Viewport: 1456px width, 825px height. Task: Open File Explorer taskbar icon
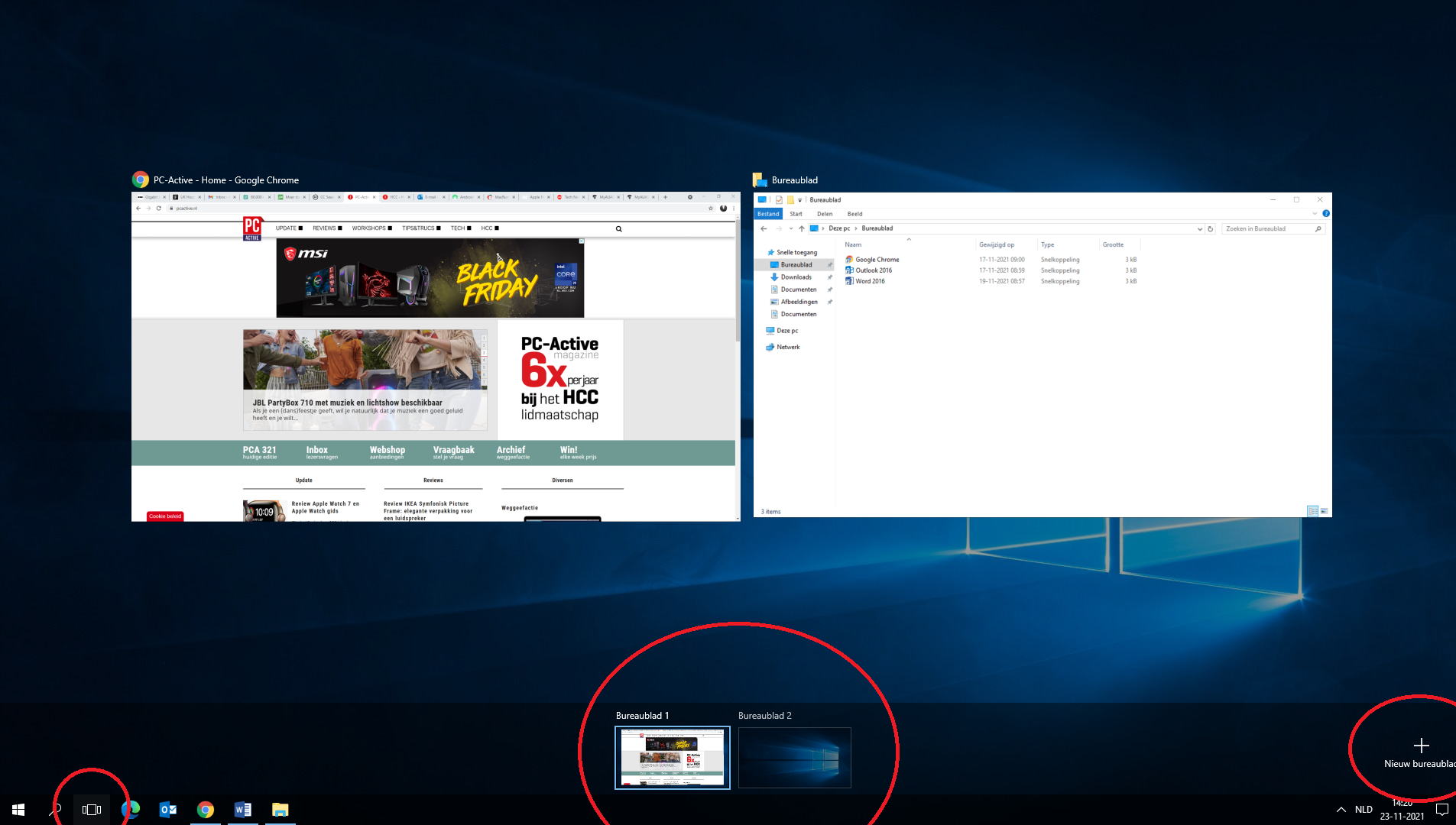[280, 810]
